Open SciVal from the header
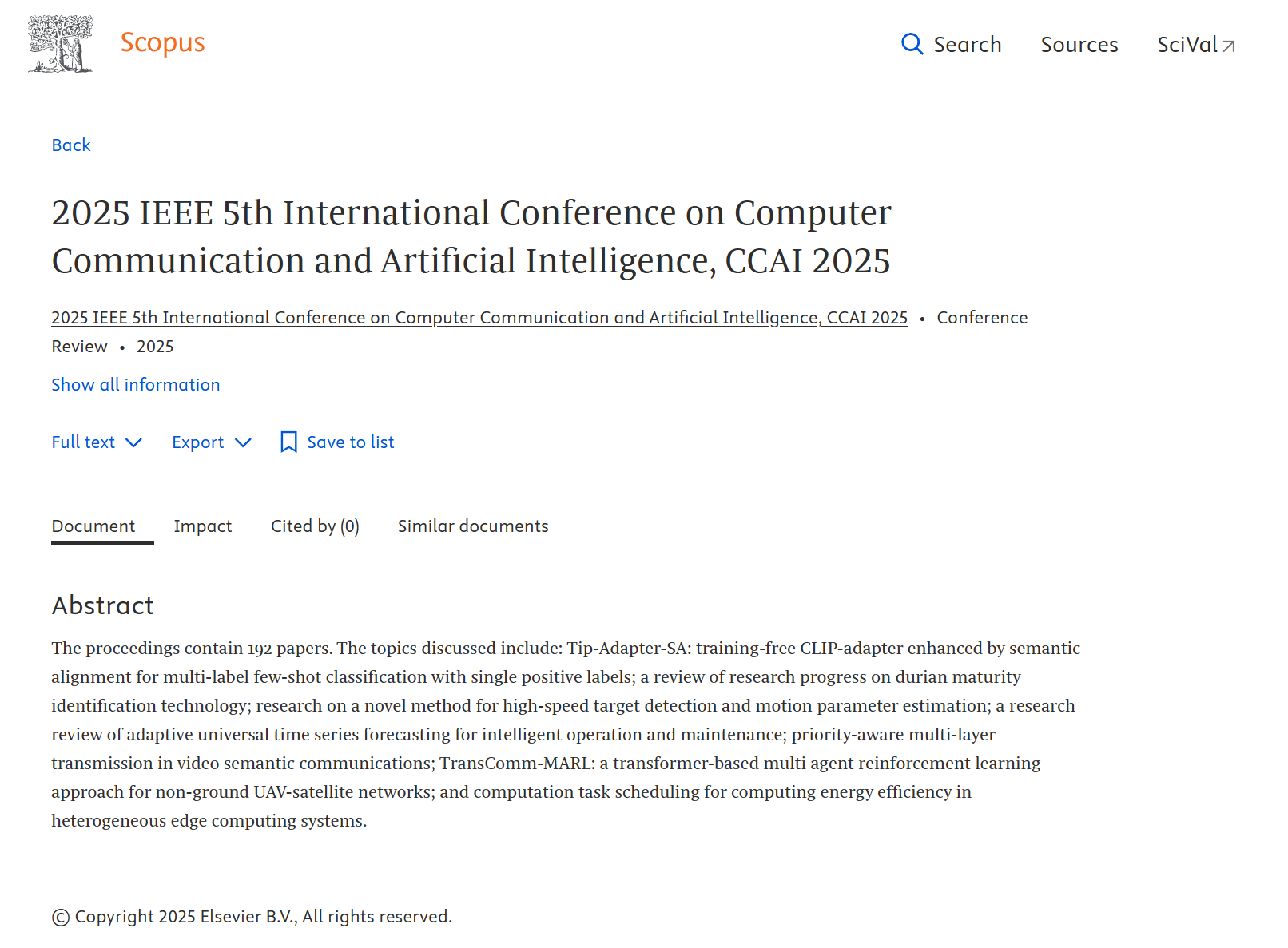 tap(1187, 45)
